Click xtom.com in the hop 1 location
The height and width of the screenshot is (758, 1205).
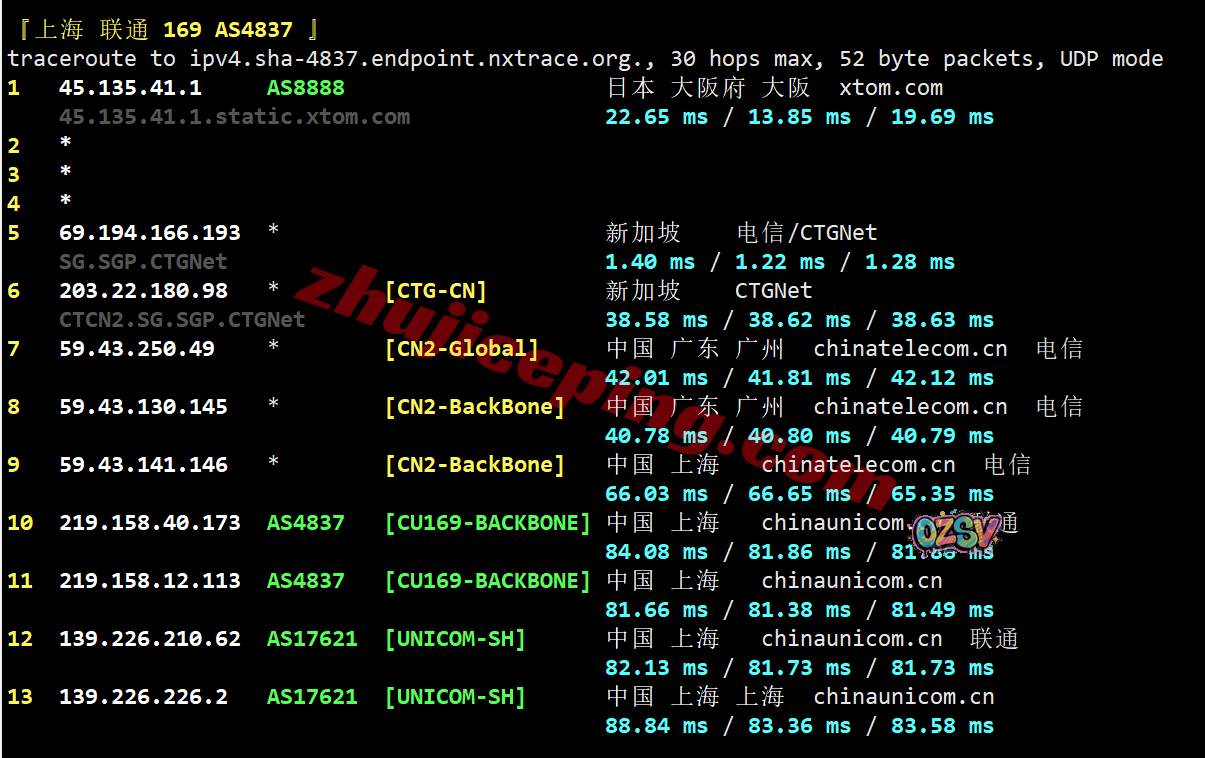[x=890, y=88]
